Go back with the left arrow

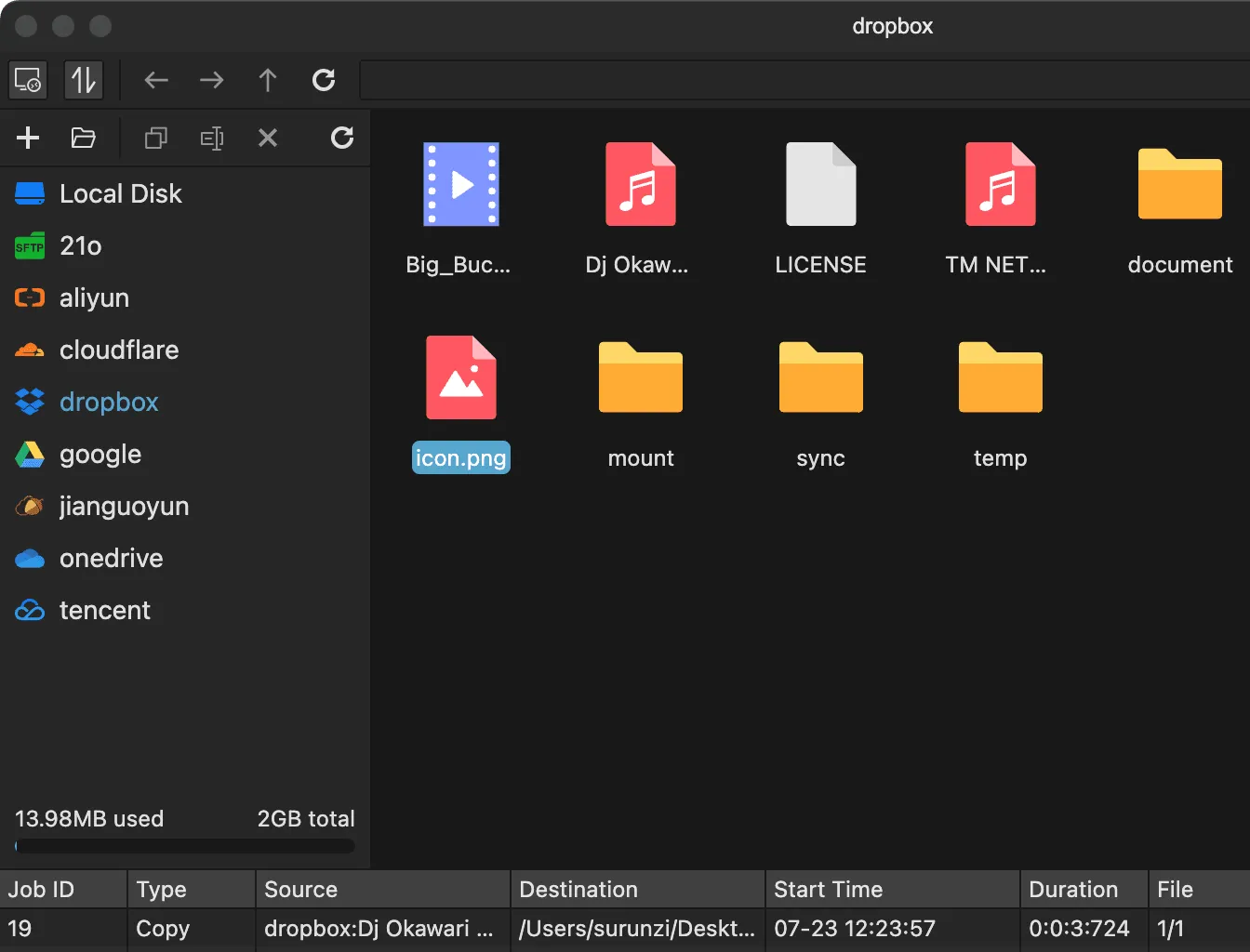[x=156, y=80]
